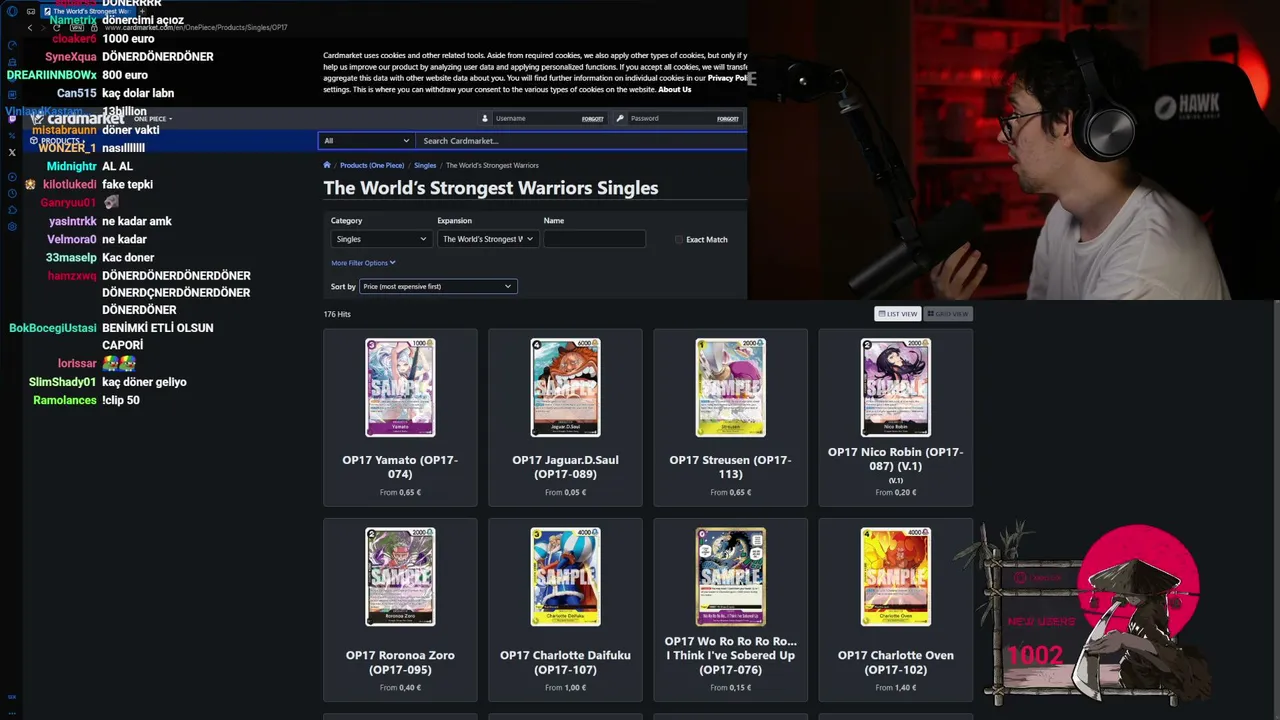
Task: Open the Expansion dropdown
Action: tap(486, 239)
